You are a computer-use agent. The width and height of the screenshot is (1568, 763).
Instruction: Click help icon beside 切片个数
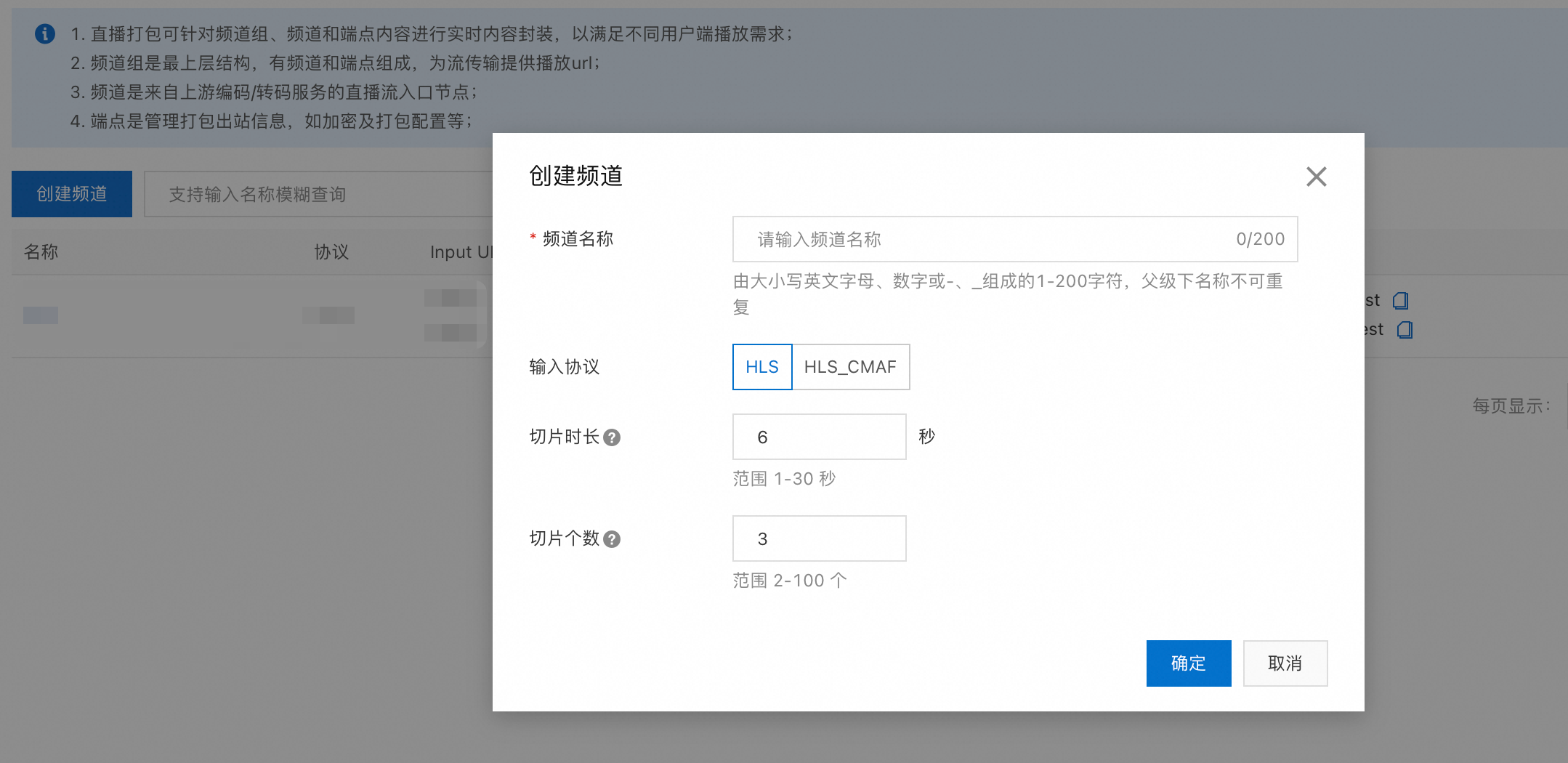[x=612, y=539]
